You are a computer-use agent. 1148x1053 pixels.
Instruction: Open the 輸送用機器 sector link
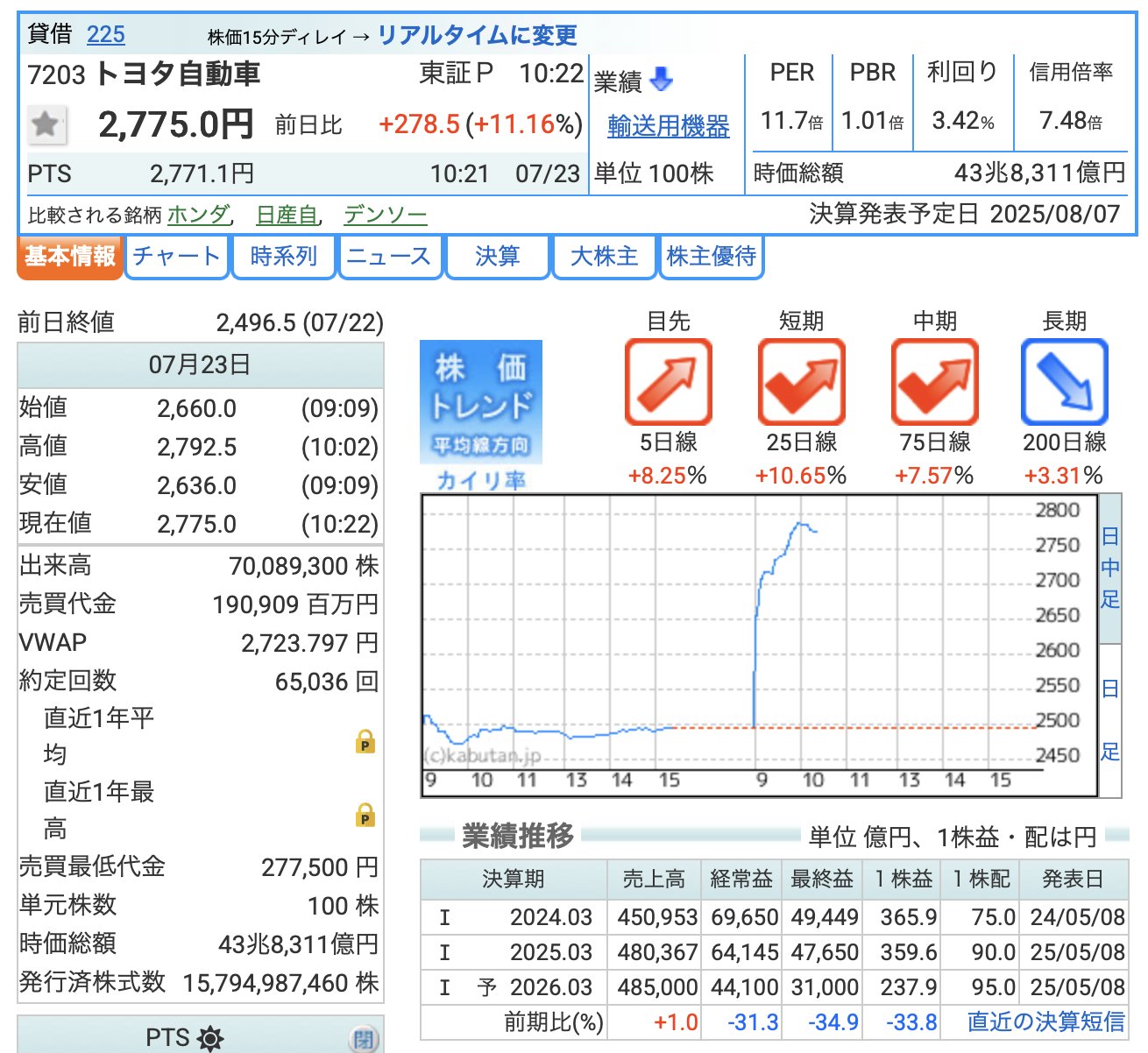[669, 126]
